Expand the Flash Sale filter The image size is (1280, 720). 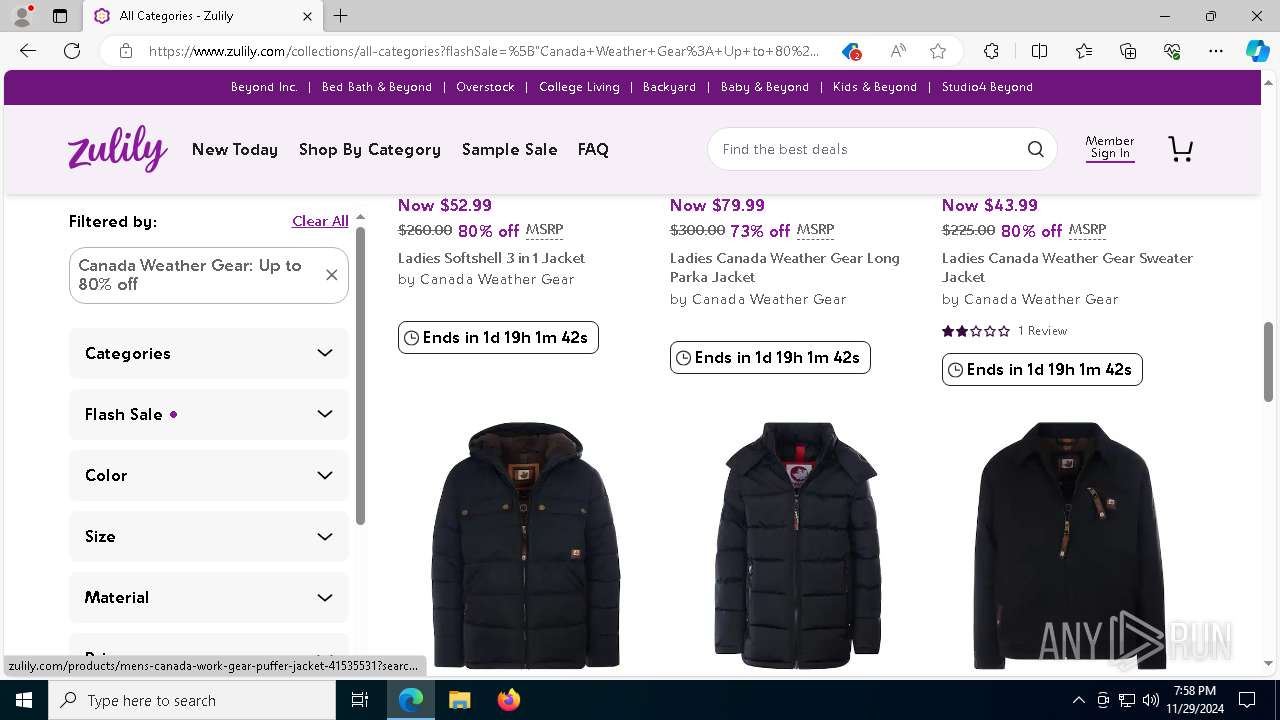click(209, 414)
